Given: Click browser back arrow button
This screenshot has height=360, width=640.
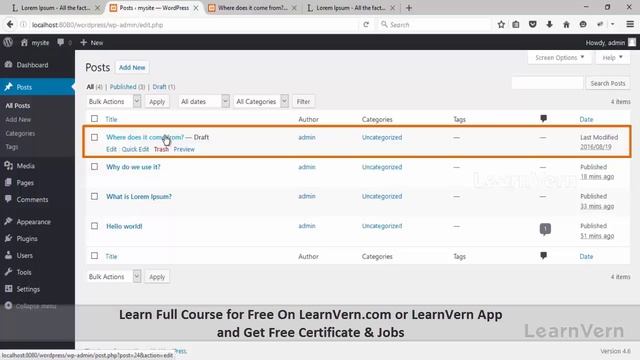Looking at the screenshot, I should (10, 24).
